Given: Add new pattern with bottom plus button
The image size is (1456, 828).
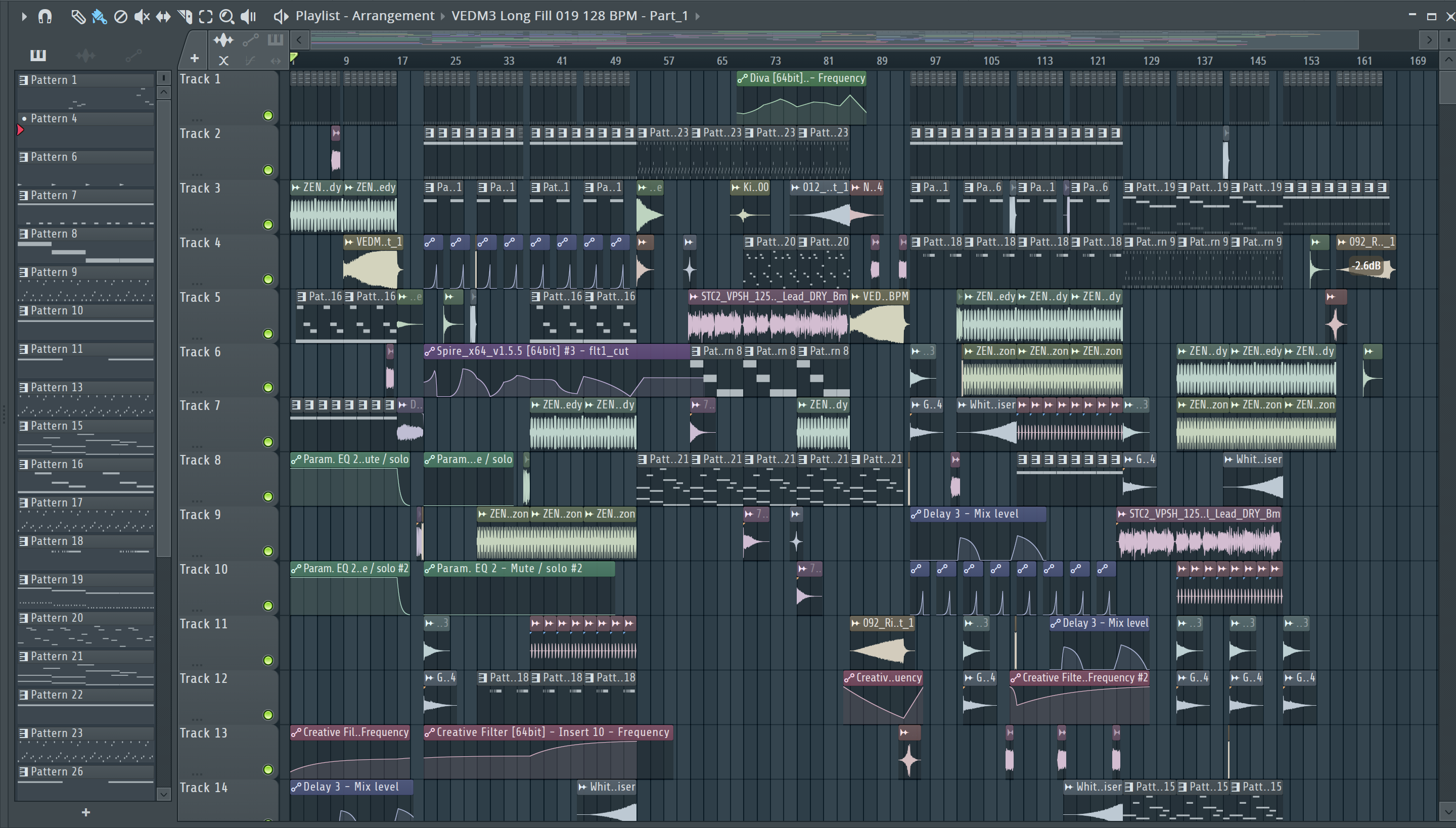Looking at the screenshot, I should coord(86,812).
